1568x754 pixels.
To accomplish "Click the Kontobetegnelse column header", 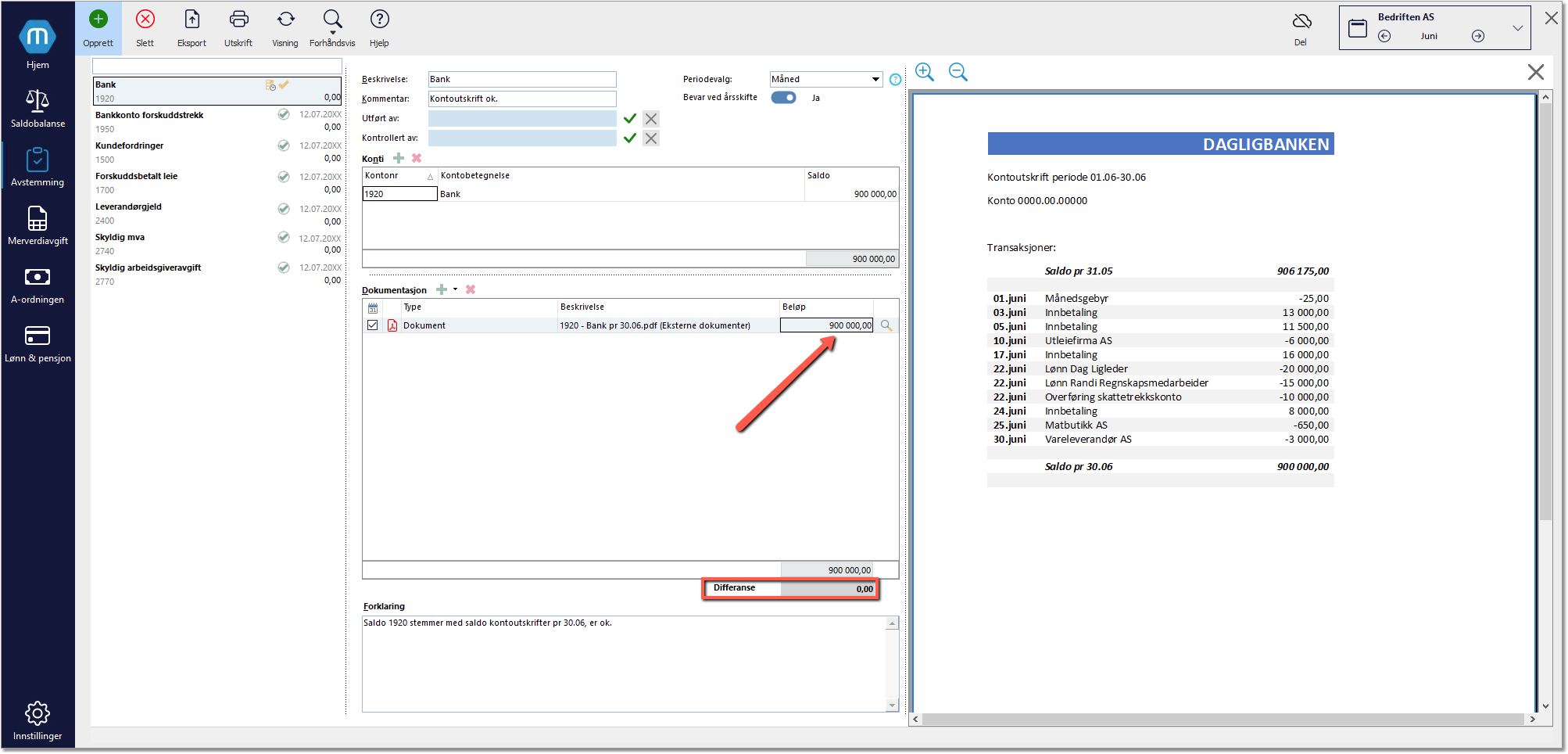I will point(621,176).
